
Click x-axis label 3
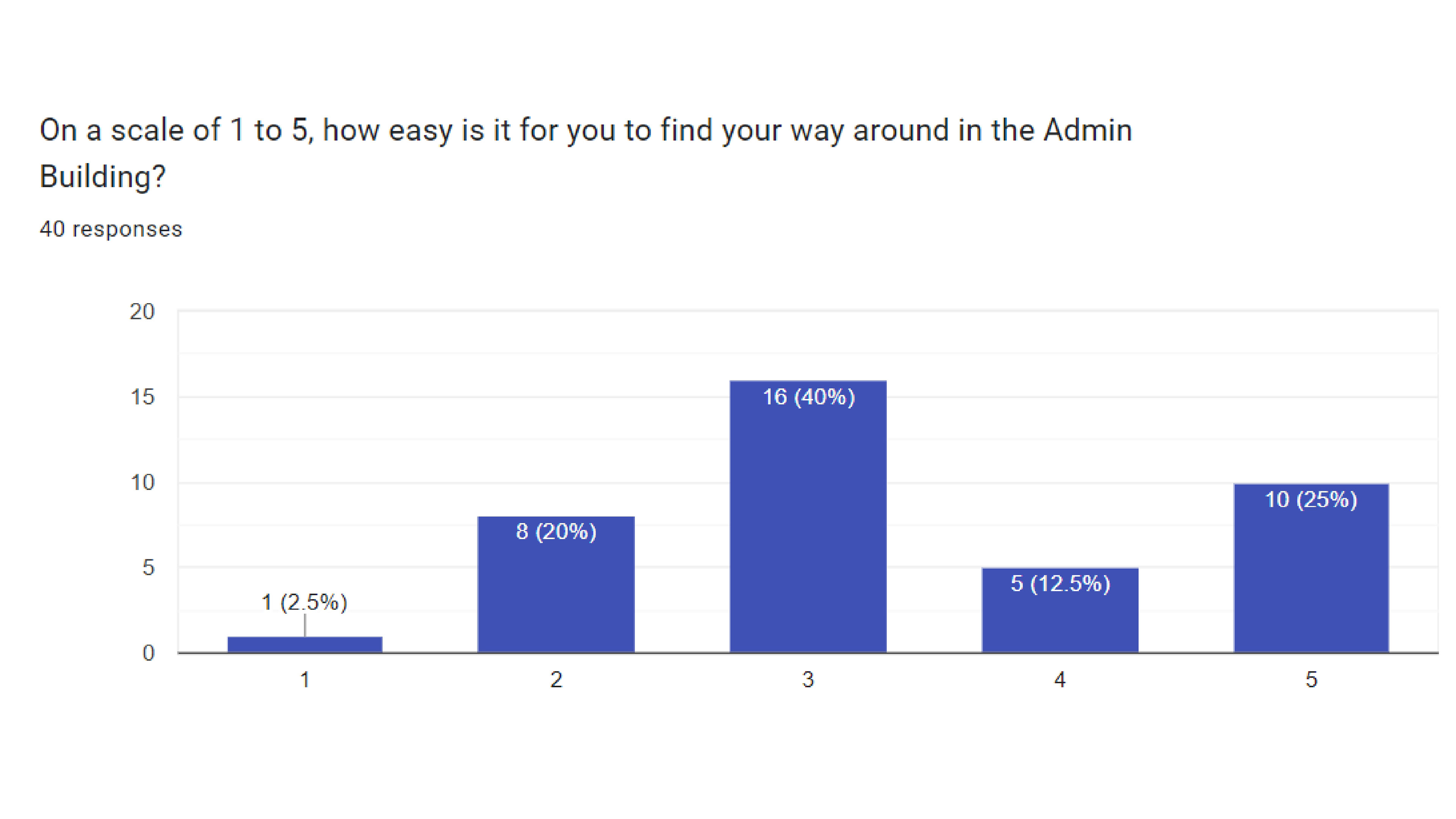tap(808, 679)
